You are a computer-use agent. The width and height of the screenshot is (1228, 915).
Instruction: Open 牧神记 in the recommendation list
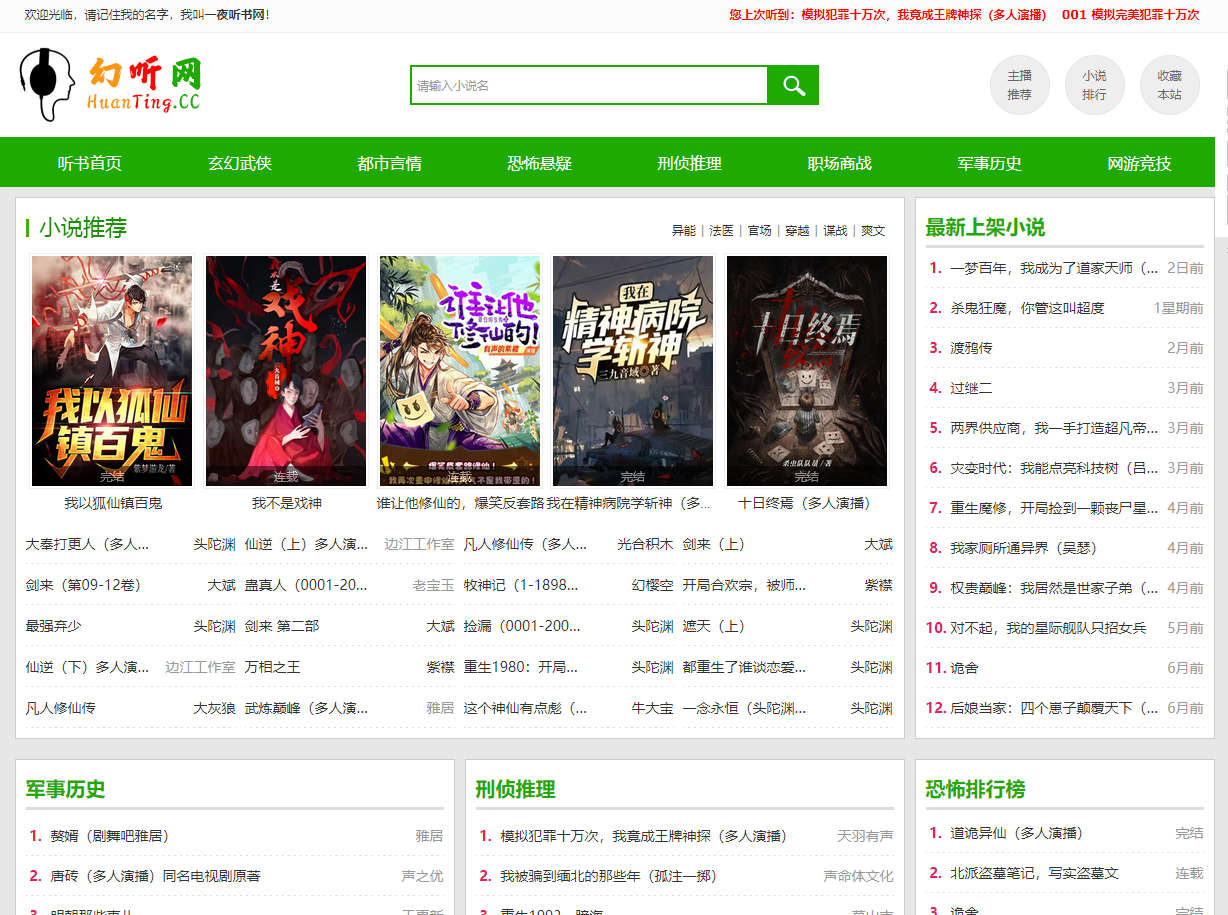click(521, 585)
